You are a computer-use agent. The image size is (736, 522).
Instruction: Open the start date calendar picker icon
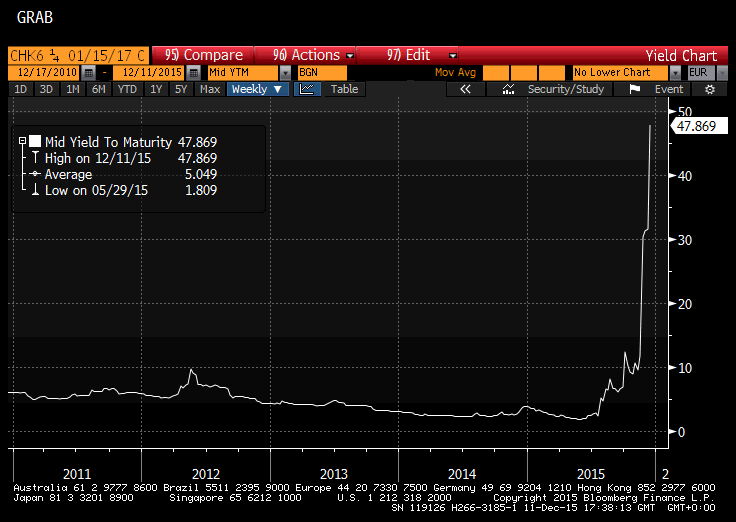(x=88, y=73)
